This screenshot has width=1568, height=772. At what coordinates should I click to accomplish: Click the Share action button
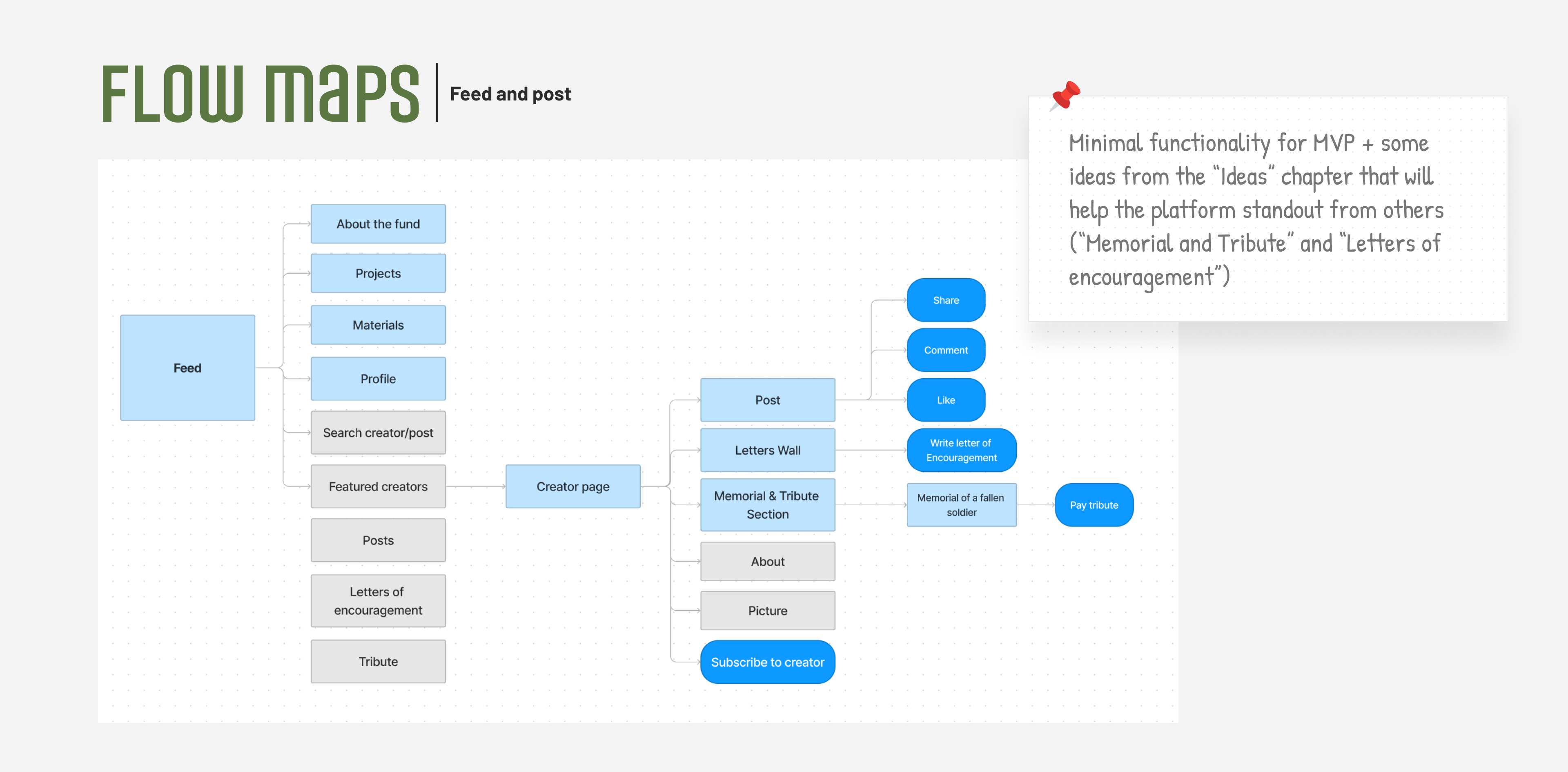coord(945,300)
